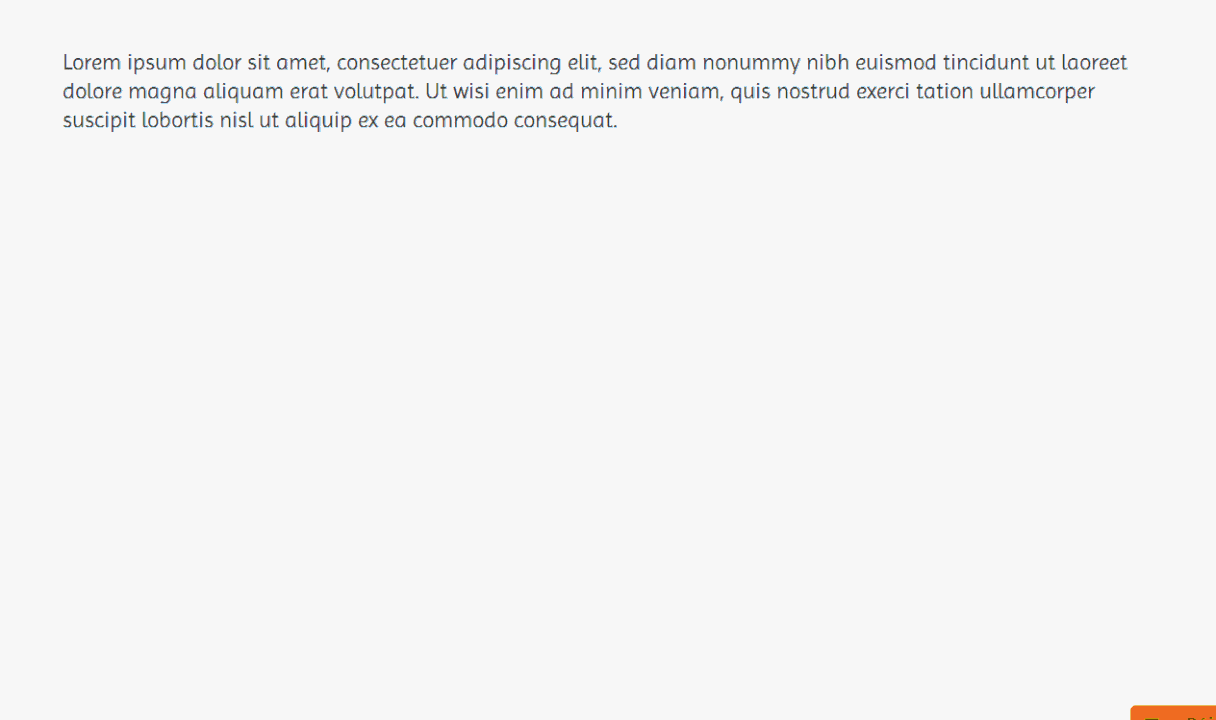Image resolution: width=1216 pixels, height=720 pixels.
Task: Click on the word "wisi"
Action: point(473,92)
